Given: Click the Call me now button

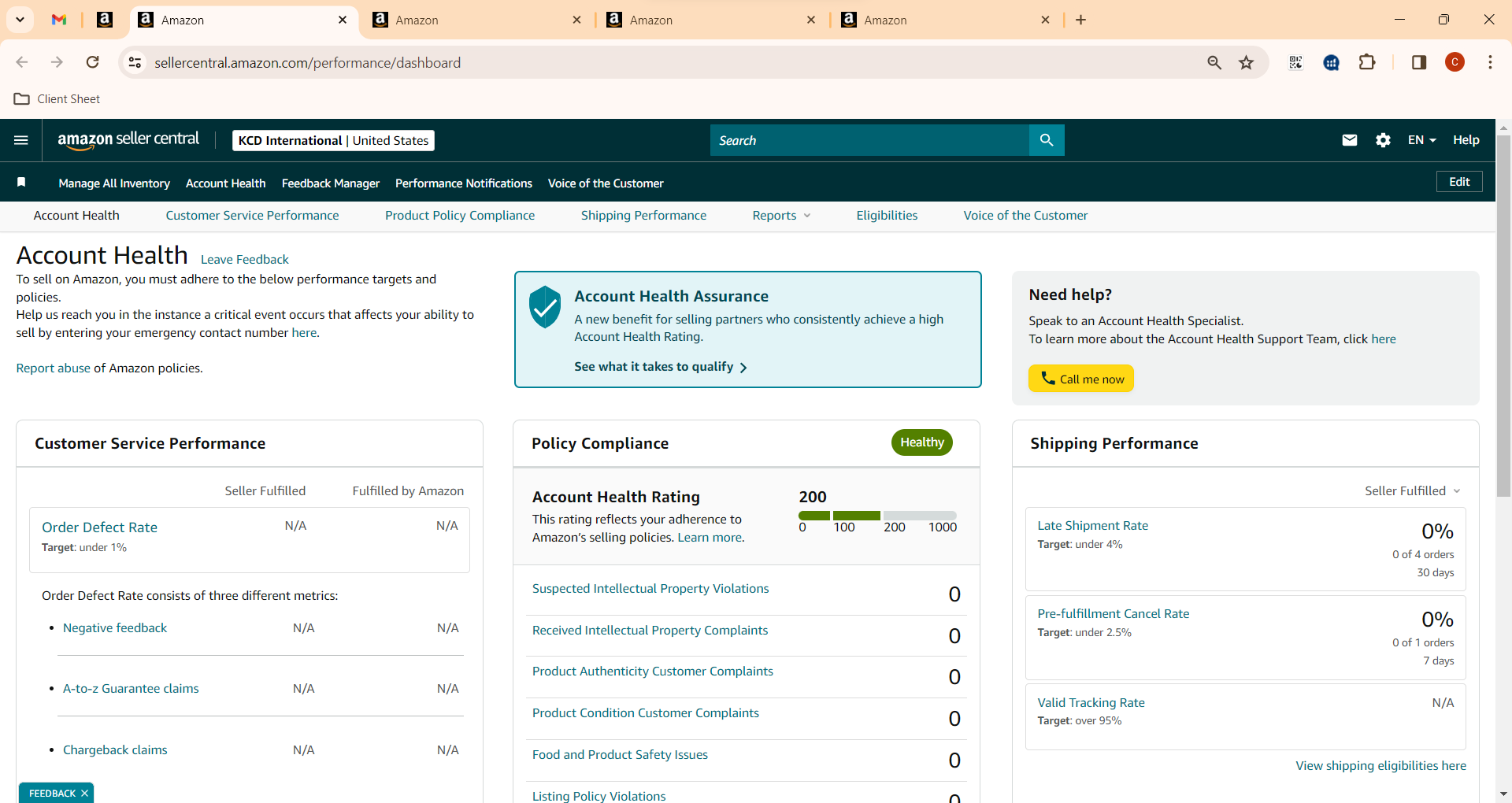Looking at the screenshot, I should (1081, 379).
